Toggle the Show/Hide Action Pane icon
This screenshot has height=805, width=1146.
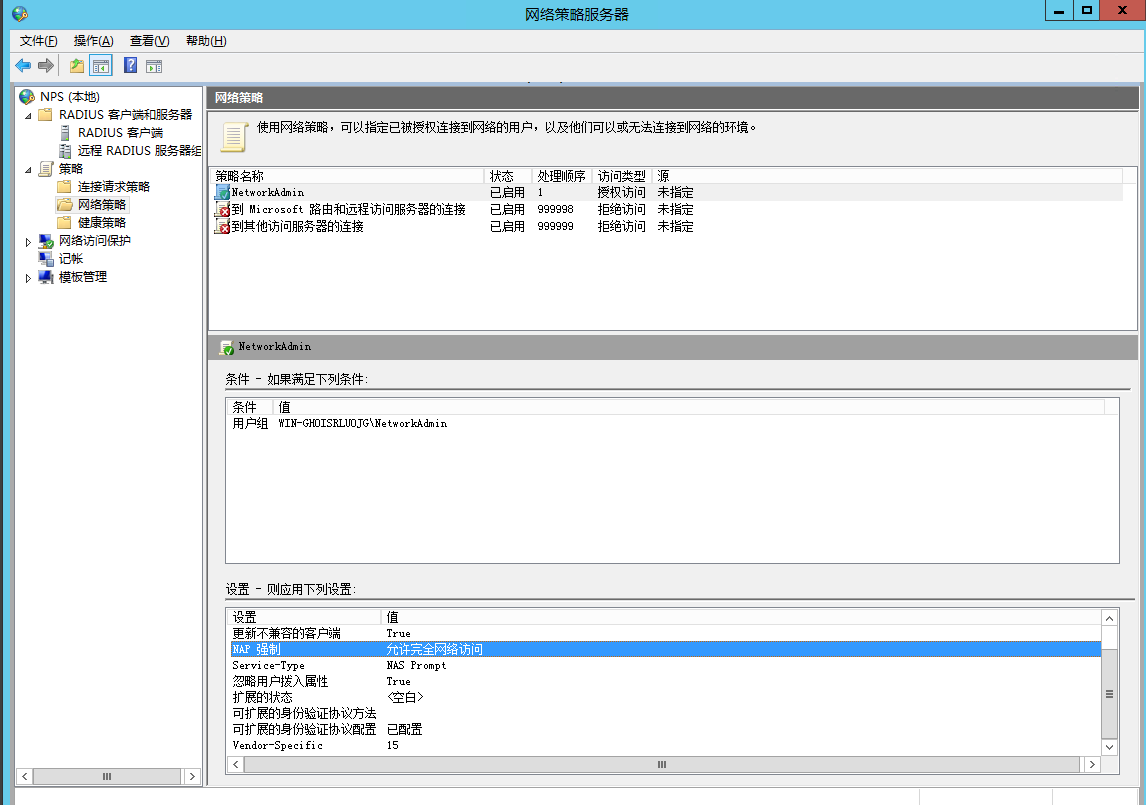pyautogui.click(x=153, y=66)
